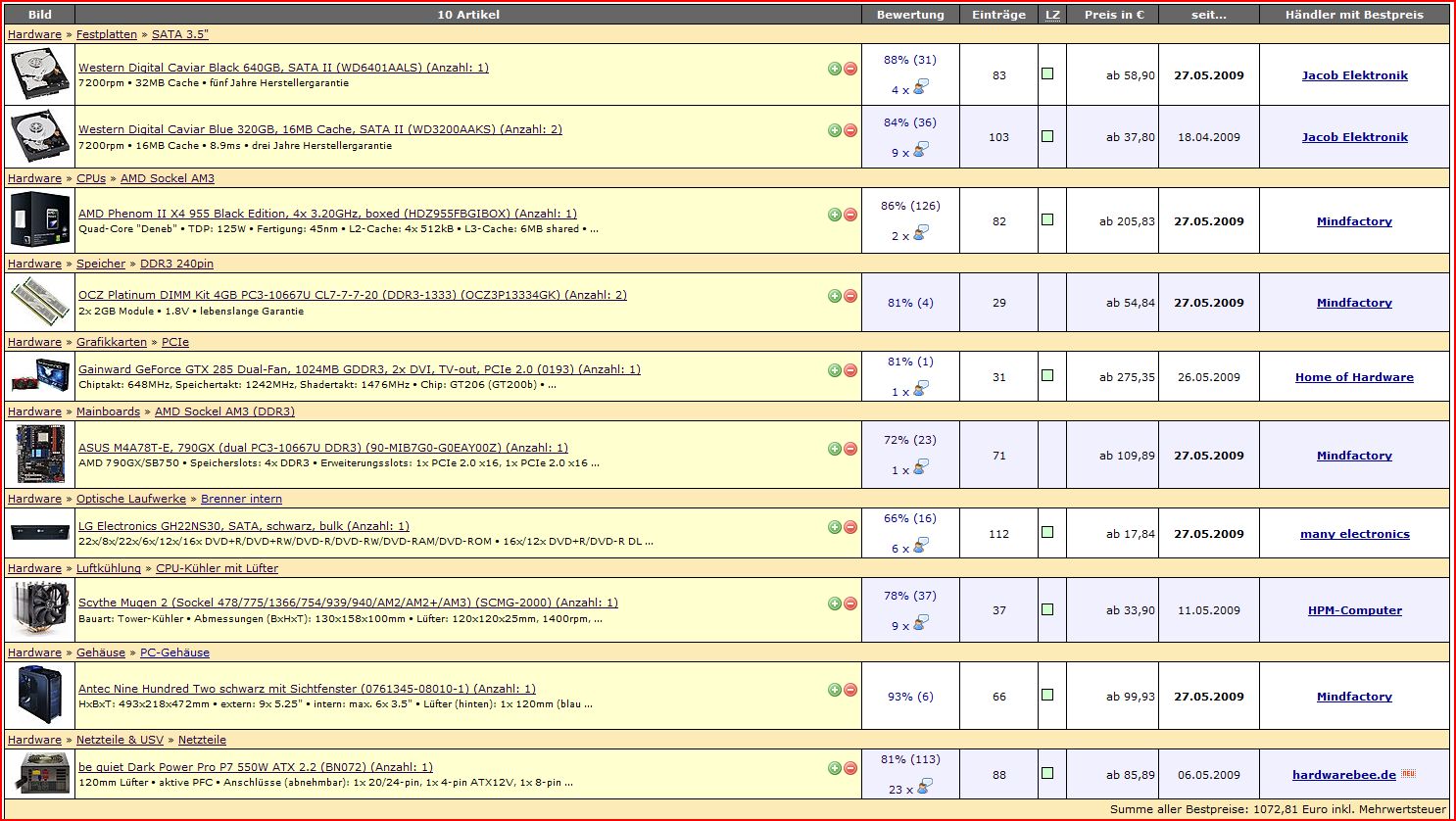1456x821 pixels.
Task: Decrease quantity of Western Digital Caviar Black 640GB
Action: pyautogui.click(x=850, y=69)
